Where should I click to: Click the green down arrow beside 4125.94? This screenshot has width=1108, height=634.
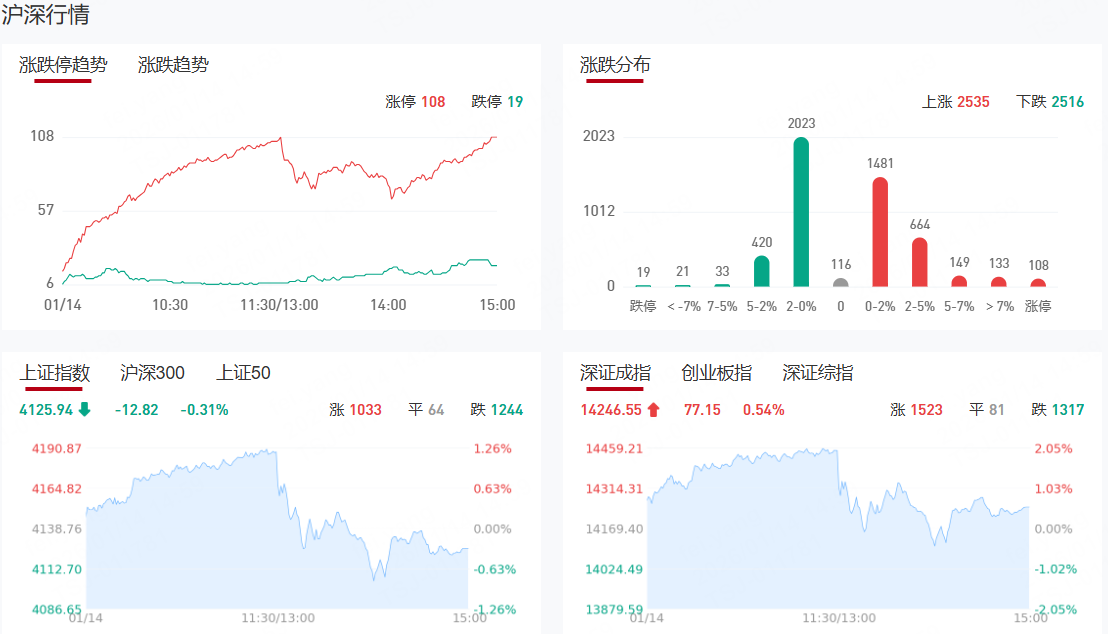click(84, 409)
